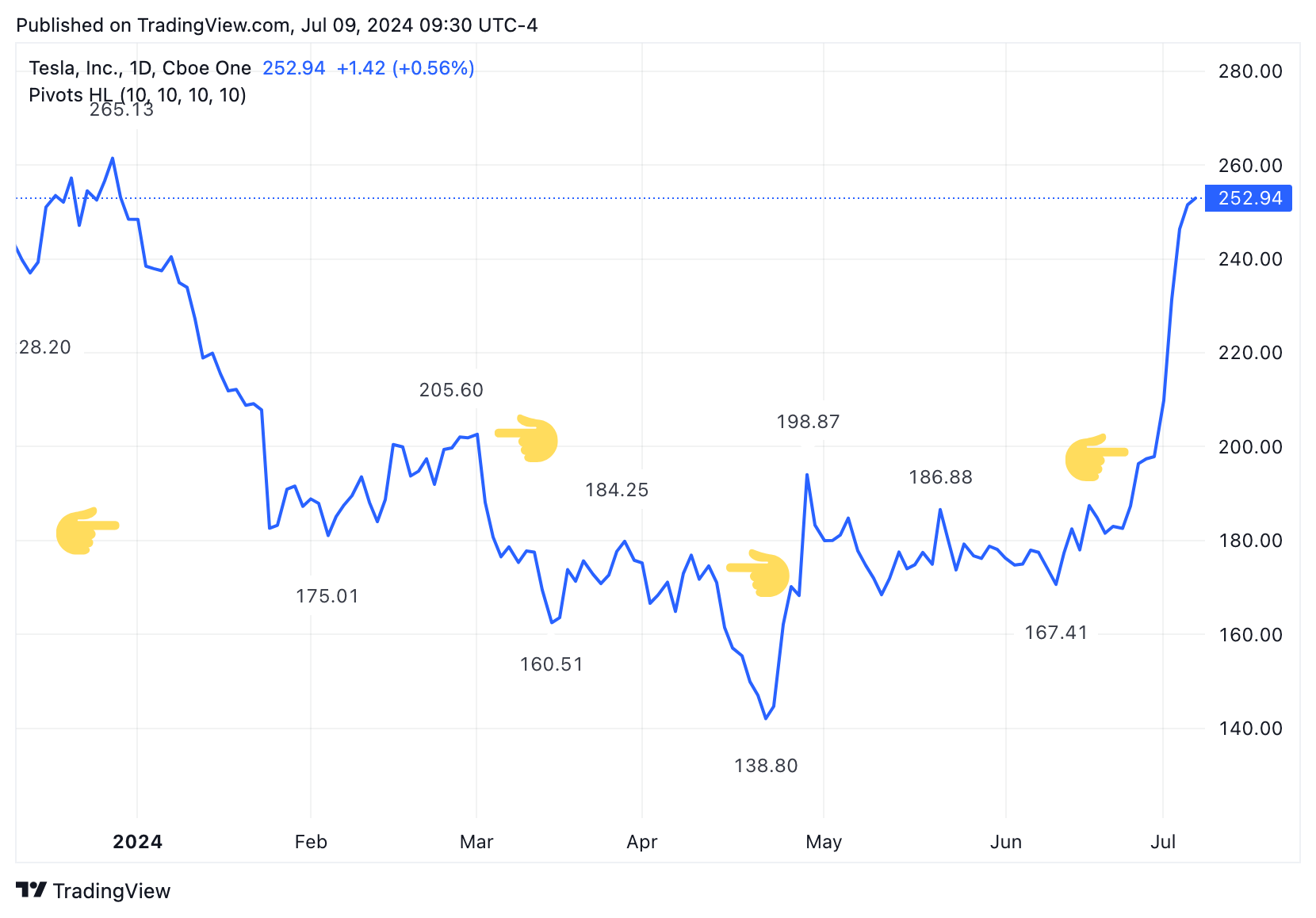
Task: Click the 167.41 pivot low label
Action: (1056, 633)
